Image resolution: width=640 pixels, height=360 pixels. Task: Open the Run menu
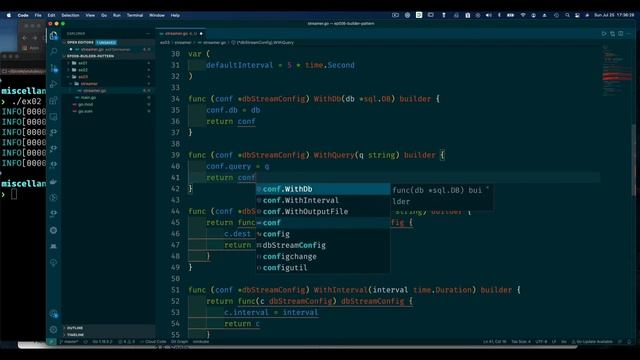(117, 15)
